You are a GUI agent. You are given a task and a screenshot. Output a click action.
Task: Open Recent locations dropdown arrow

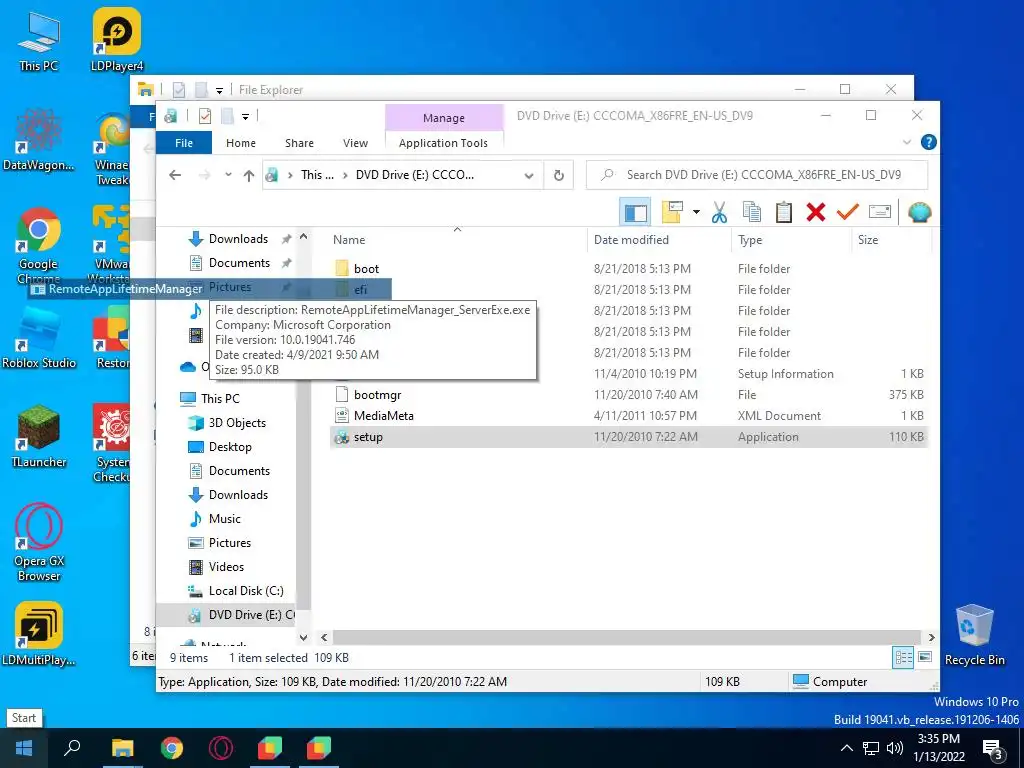tap(228, 175)
